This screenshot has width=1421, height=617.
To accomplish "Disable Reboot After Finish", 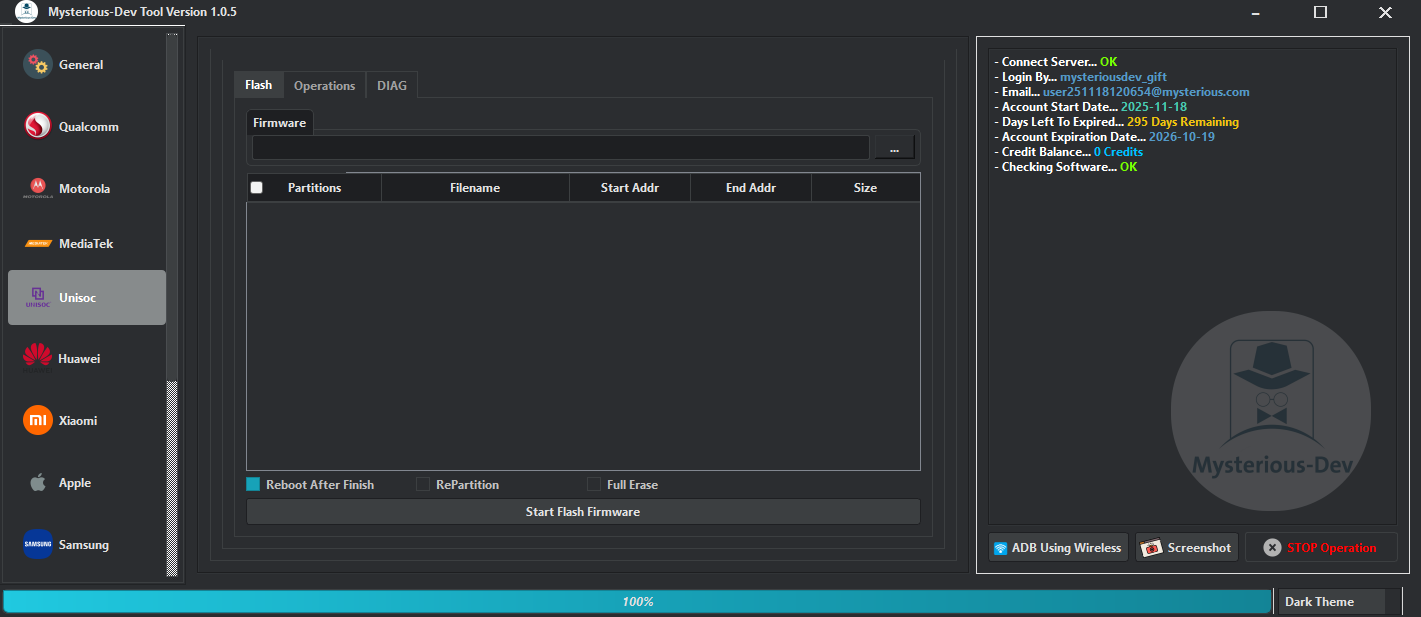I will (x=252, y=484).
